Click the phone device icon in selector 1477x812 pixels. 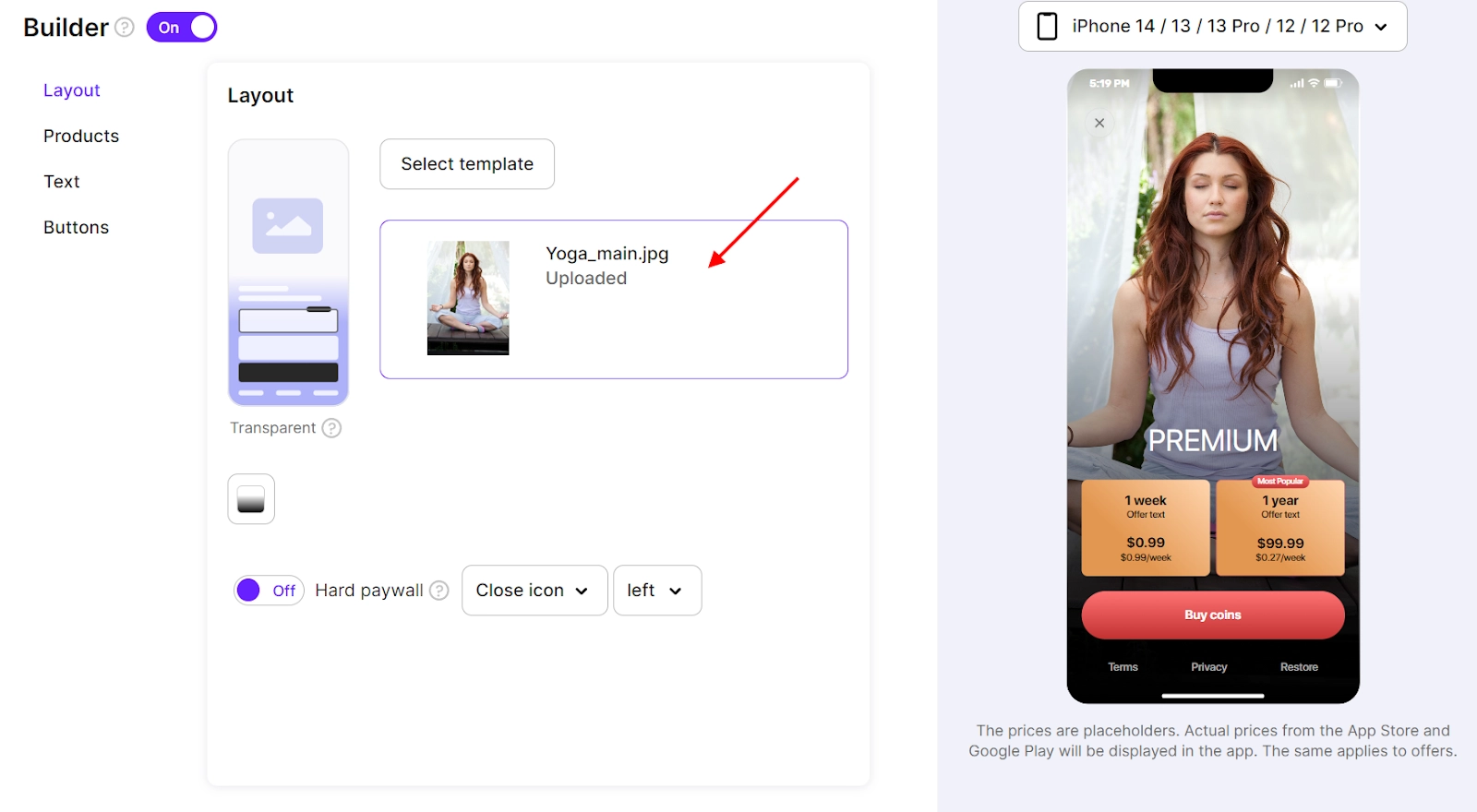(x=1047, y=26)
